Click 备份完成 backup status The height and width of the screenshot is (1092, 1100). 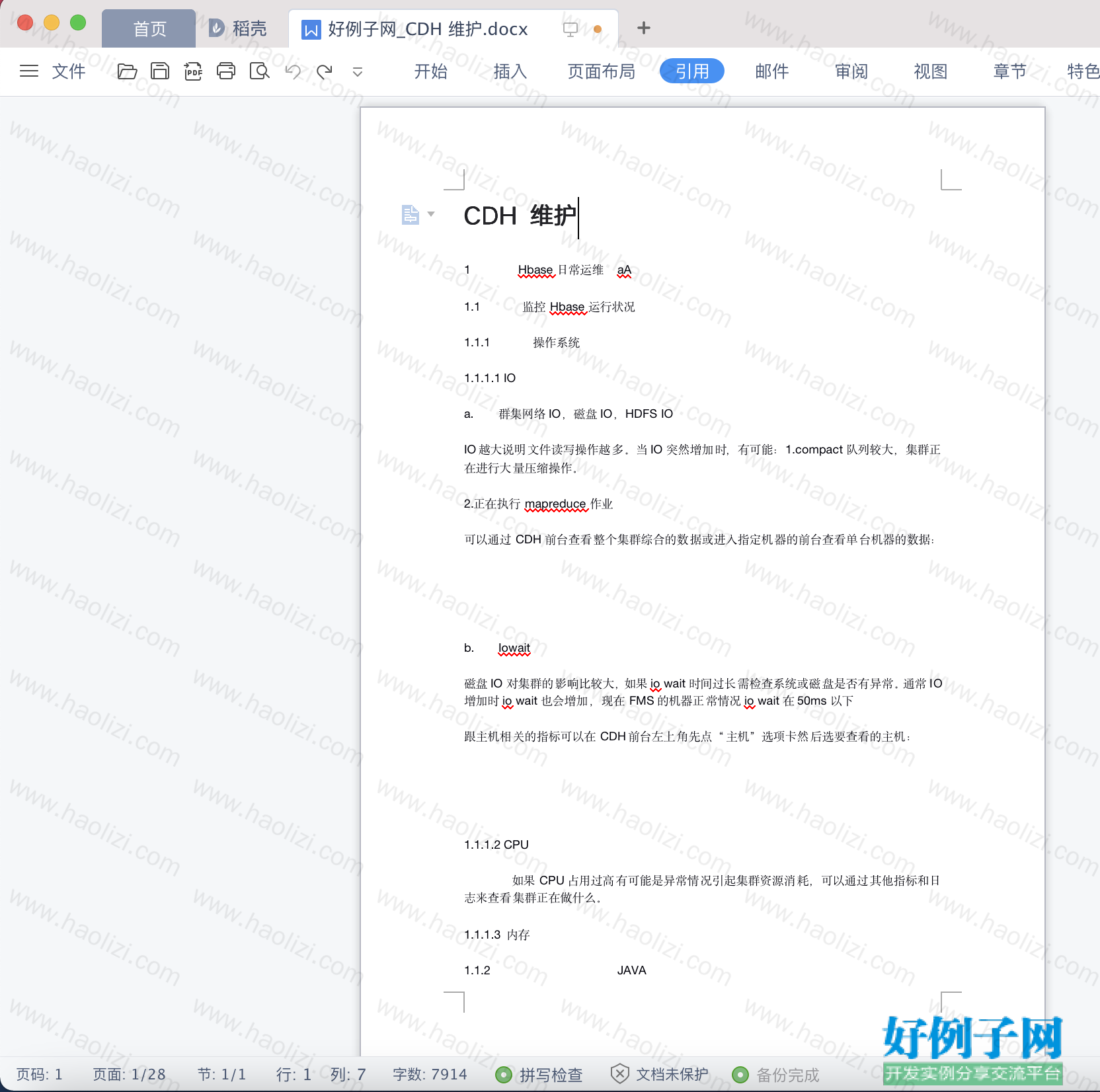tap(775, 1075)
